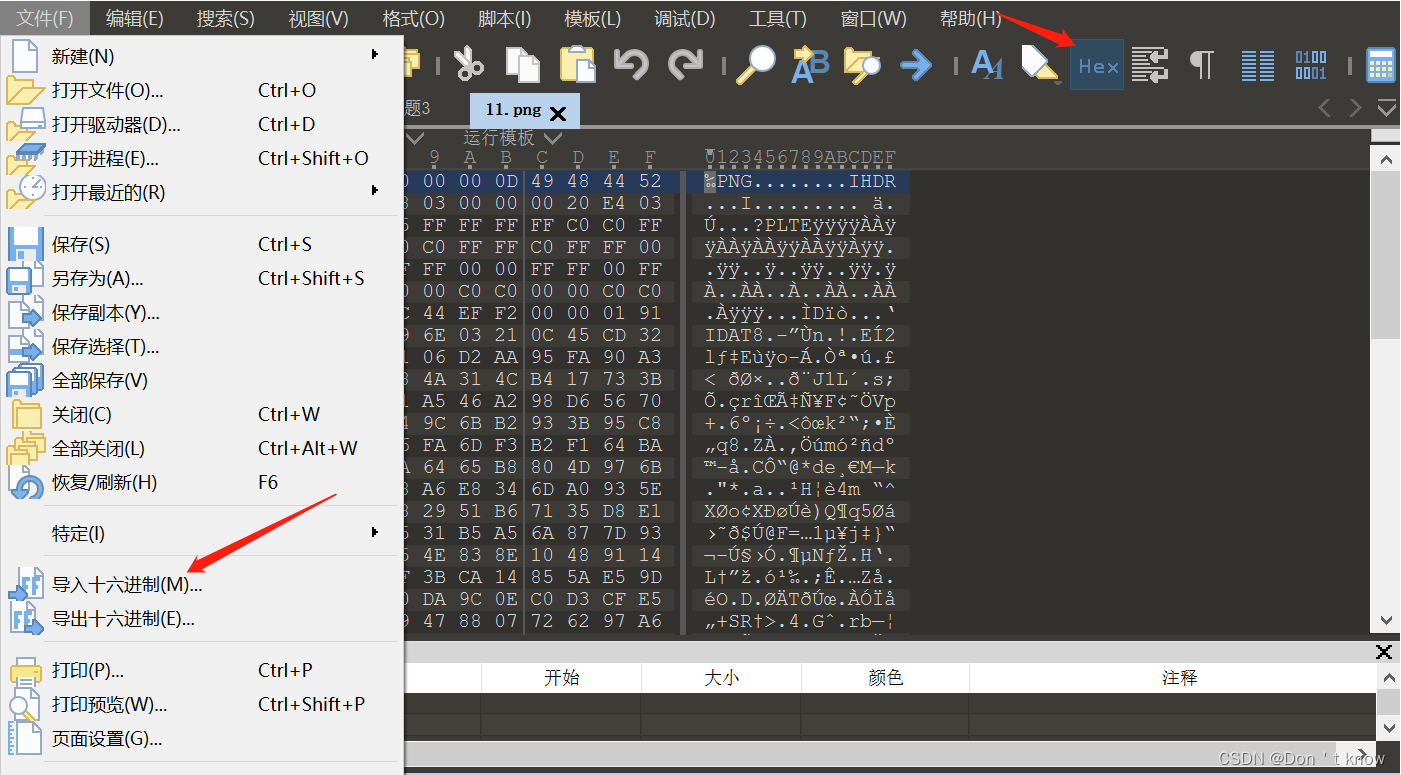Image resolution: width=1401 pixels, height=775 pixels.
Task: Click the highlighter tool icon
Action: (1040, 65)
